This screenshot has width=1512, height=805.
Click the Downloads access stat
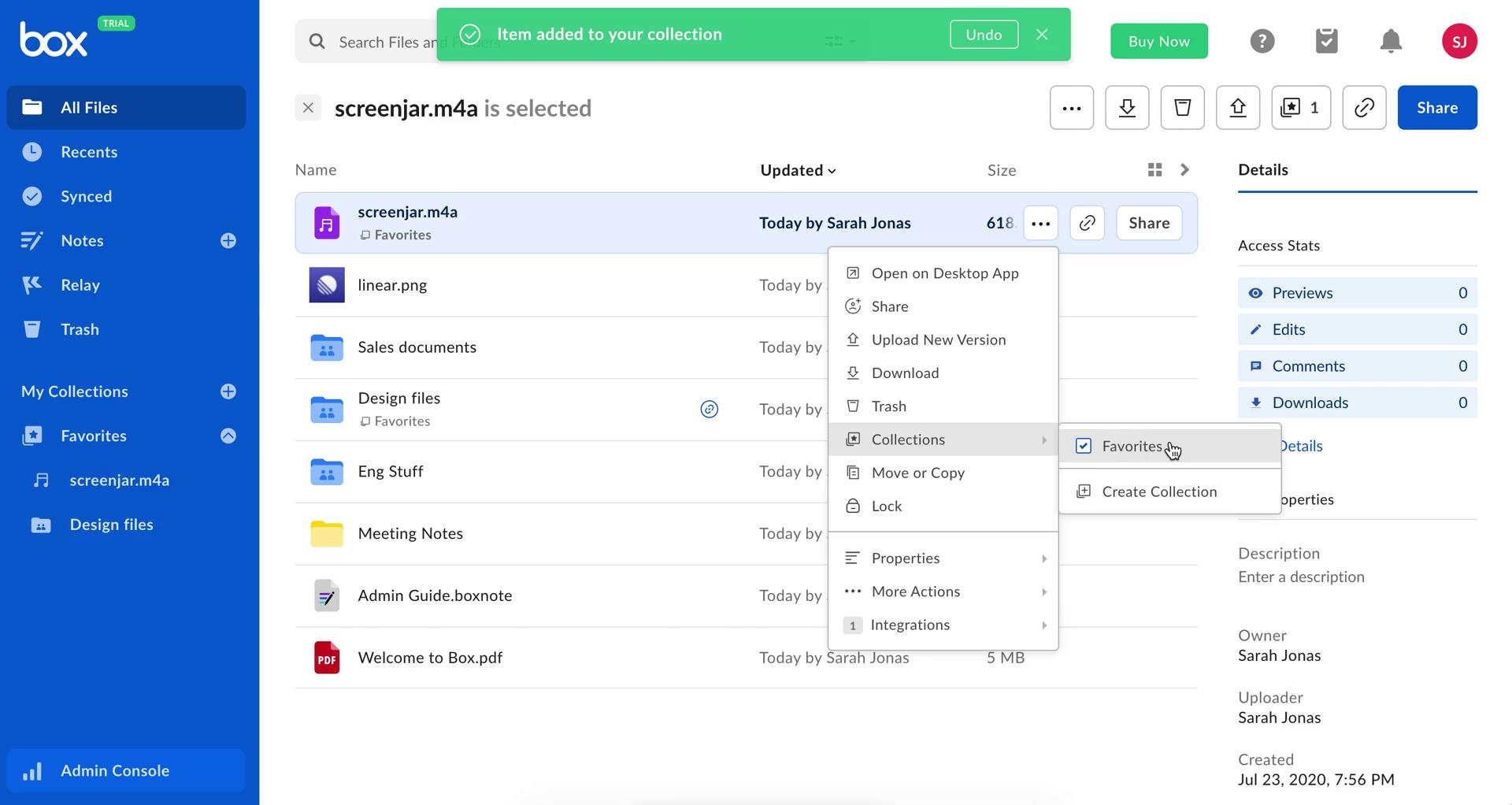pyautogui.click(x=1357, y=403)
